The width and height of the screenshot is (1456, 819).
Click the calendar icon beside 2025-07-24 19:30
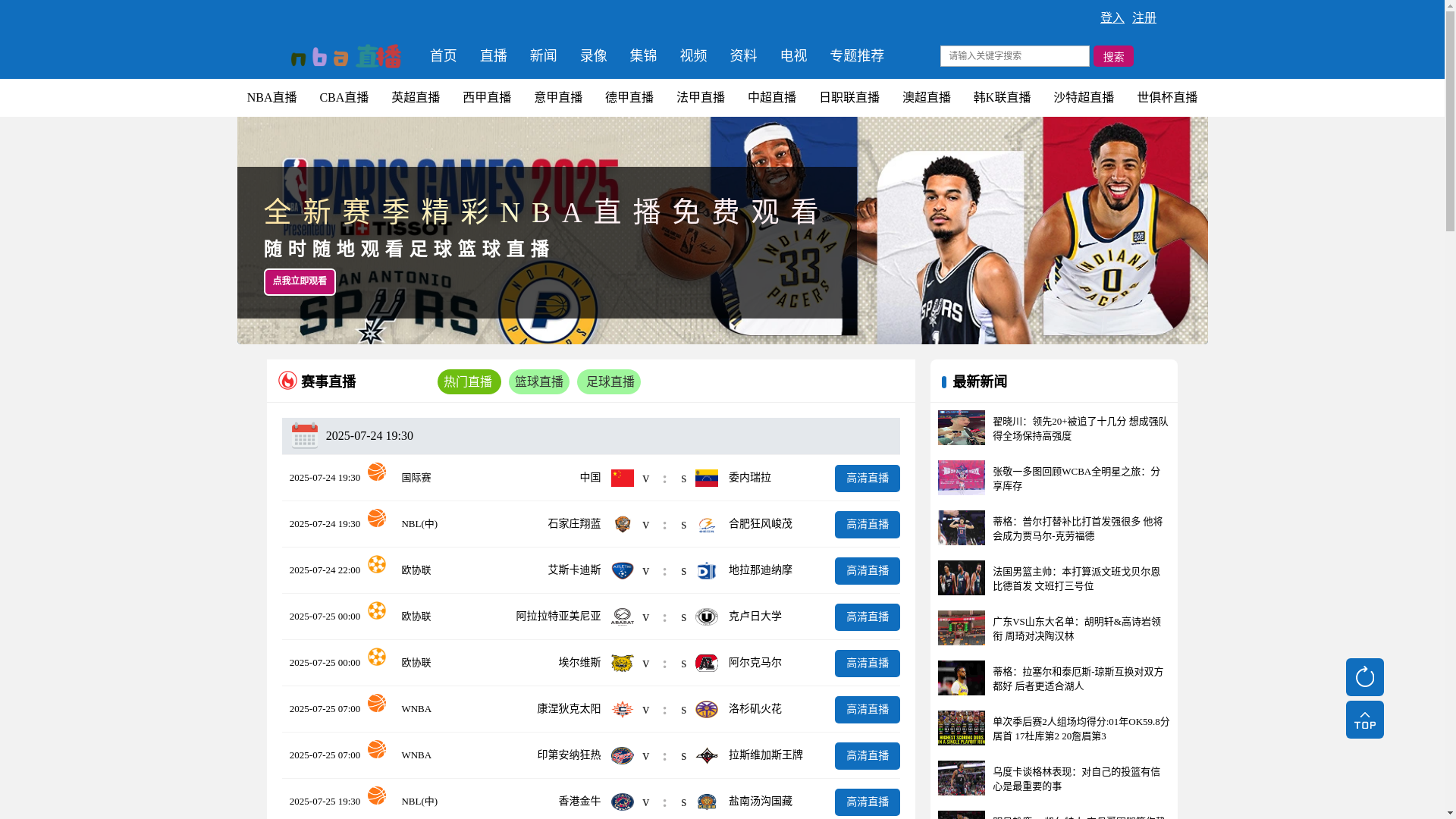[305, 435]
